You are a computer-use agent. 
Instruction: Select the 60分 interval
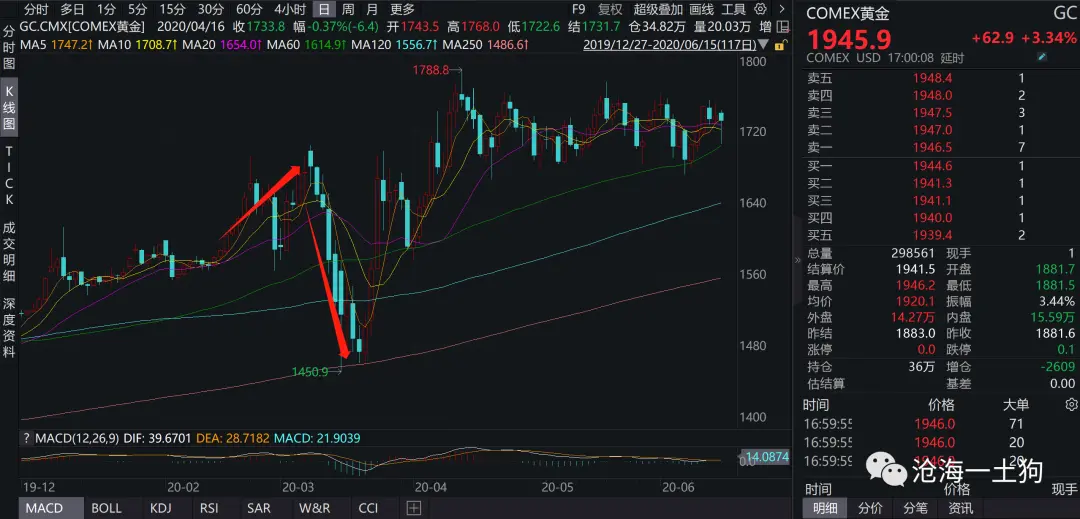249,10
